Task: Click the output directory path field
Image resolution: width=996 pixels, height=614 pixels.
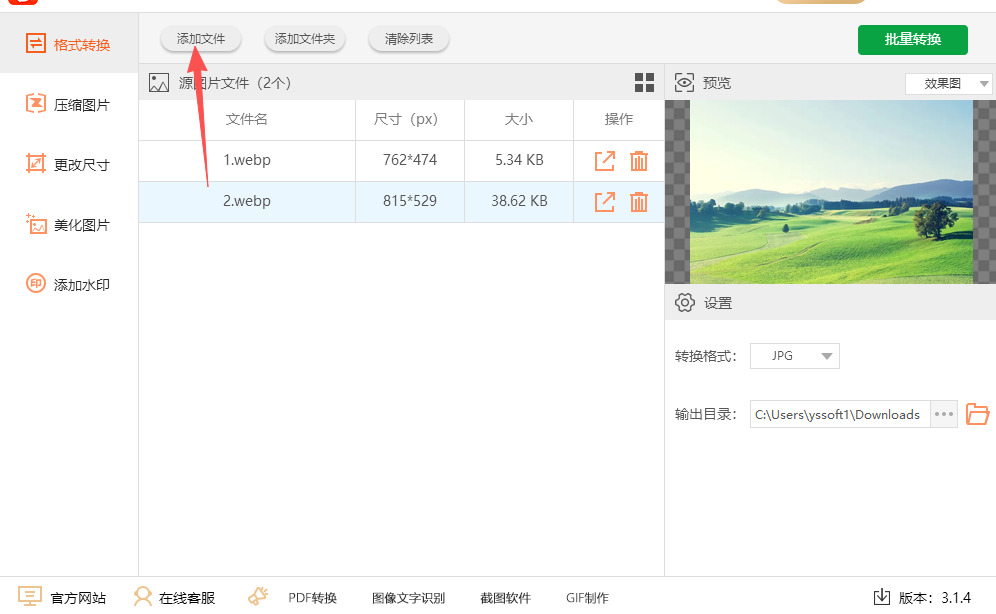Action: pyautogui.click(x=839, y=414)
